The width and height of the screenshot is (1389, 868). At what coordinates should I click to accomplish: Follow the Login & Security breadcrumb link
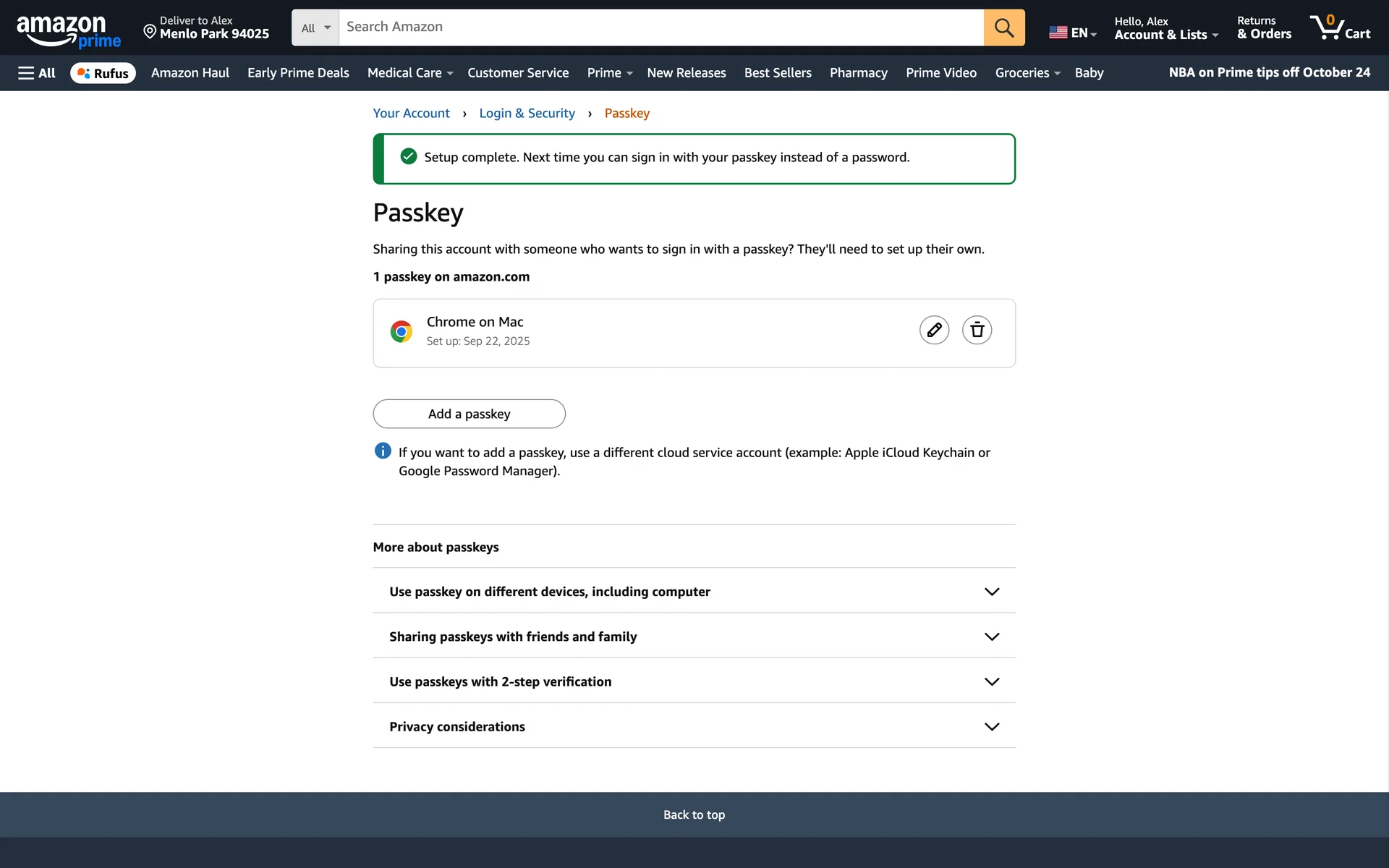click(x=527, y=114)
